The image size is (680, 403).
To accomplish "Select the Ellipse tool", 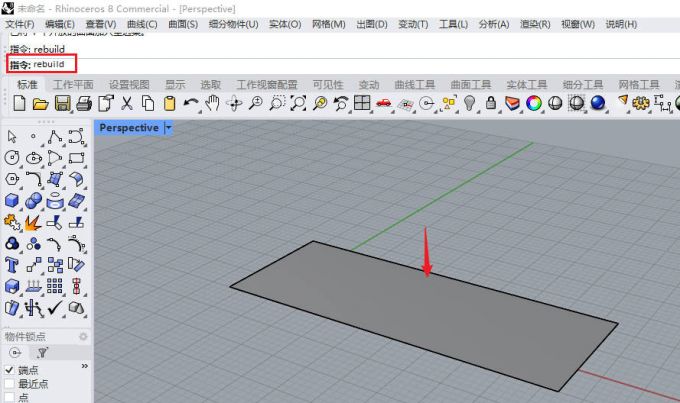I will (33, 158).
